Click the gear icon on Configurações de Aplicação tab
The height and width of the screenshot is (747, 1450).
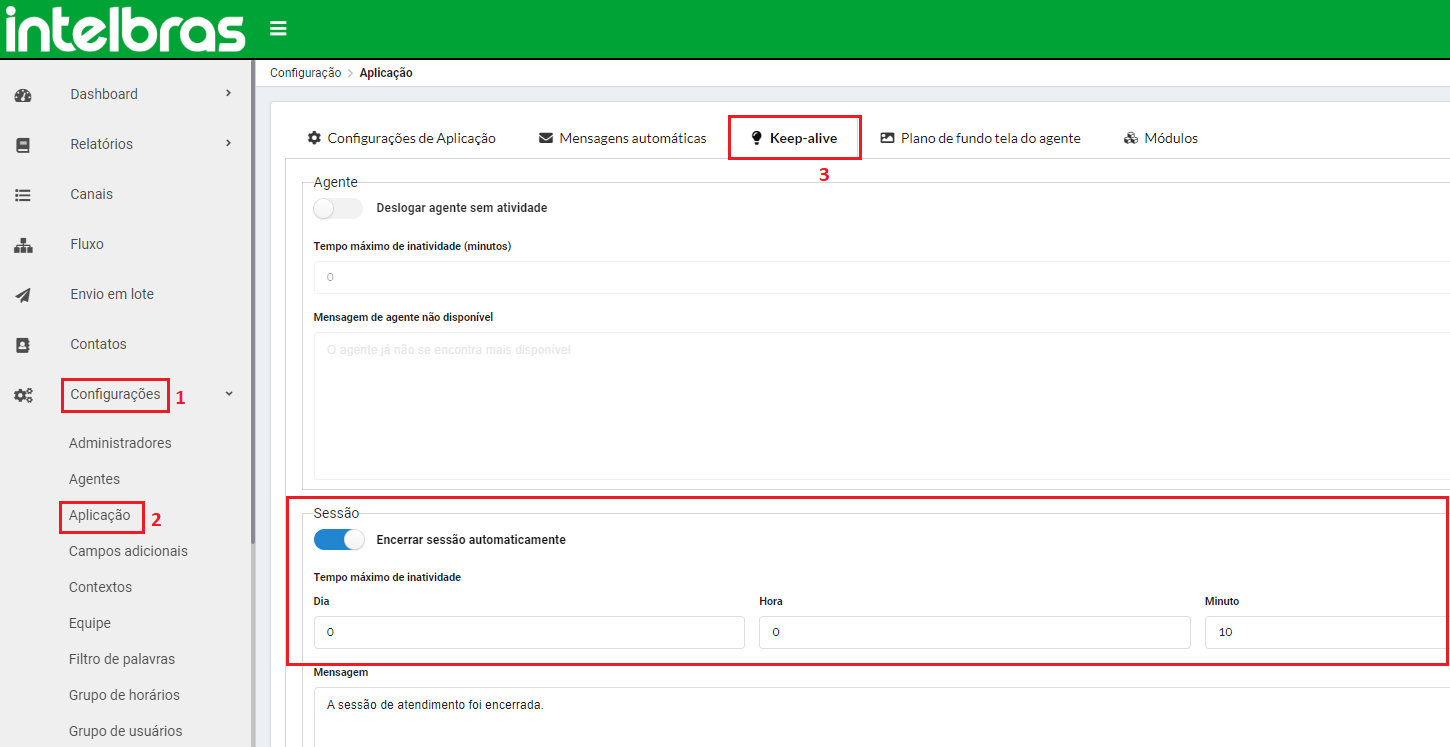[x=314, y=138]
